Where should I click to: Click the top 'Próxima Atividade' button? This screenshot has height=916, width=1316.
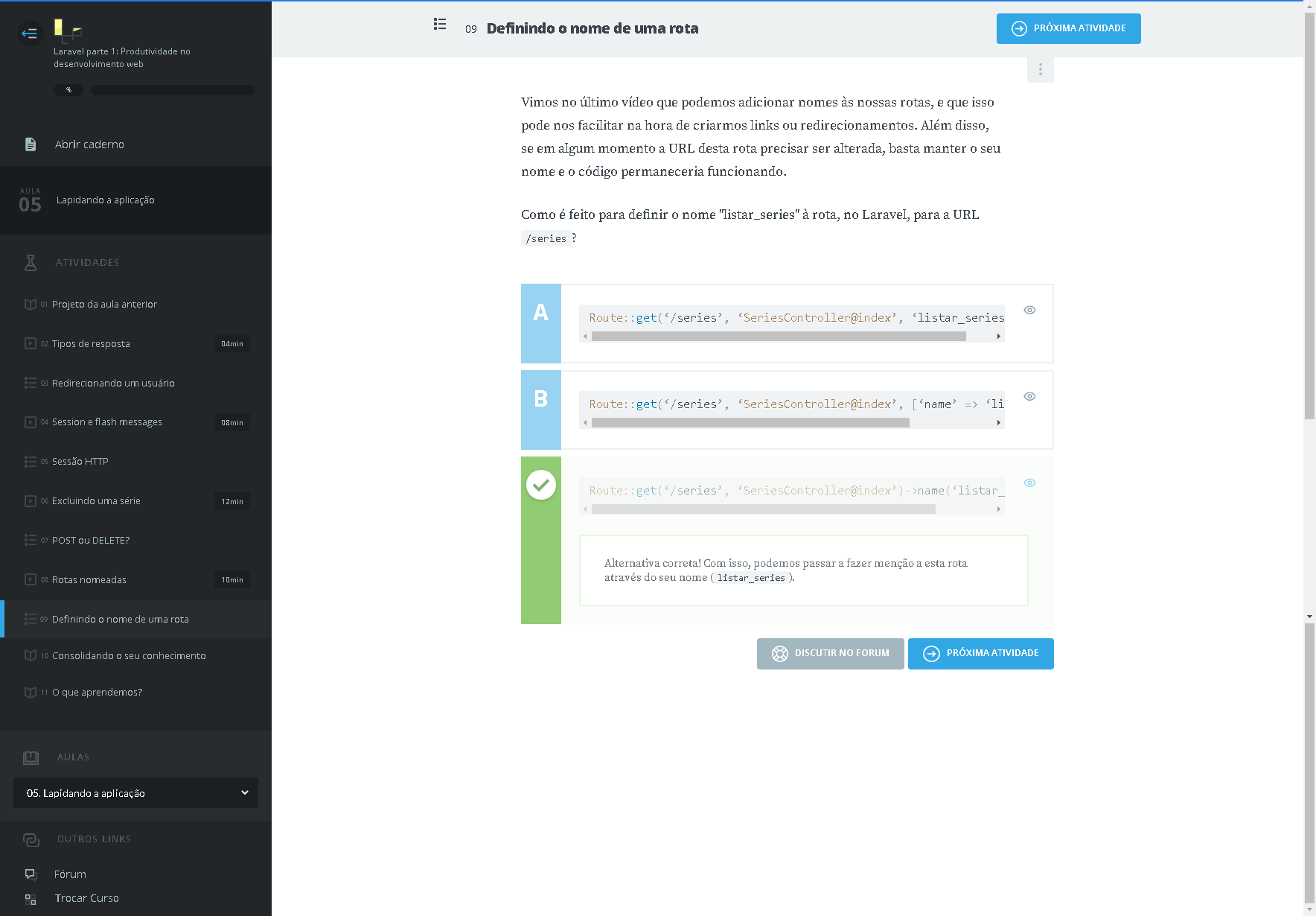pos(1068,29)
